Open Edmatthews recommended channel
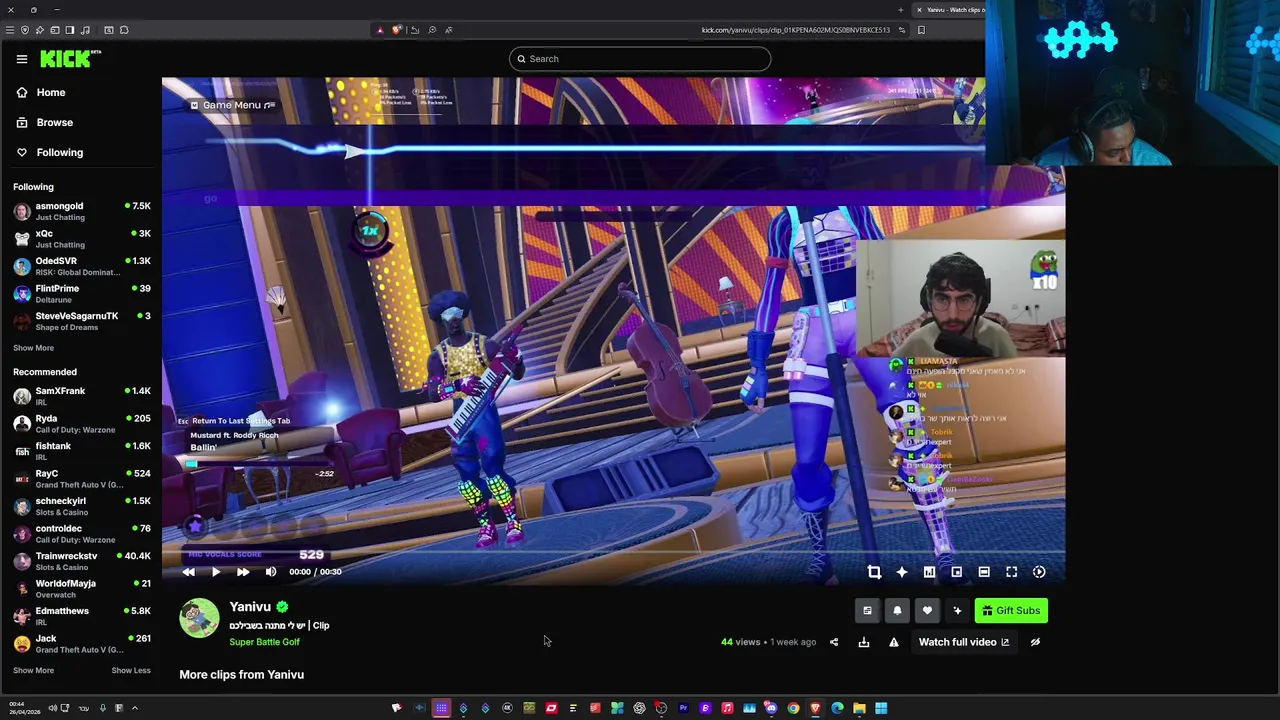This screenshot has width=1280, height=720. pyautogui.click(x=81, y=616)
